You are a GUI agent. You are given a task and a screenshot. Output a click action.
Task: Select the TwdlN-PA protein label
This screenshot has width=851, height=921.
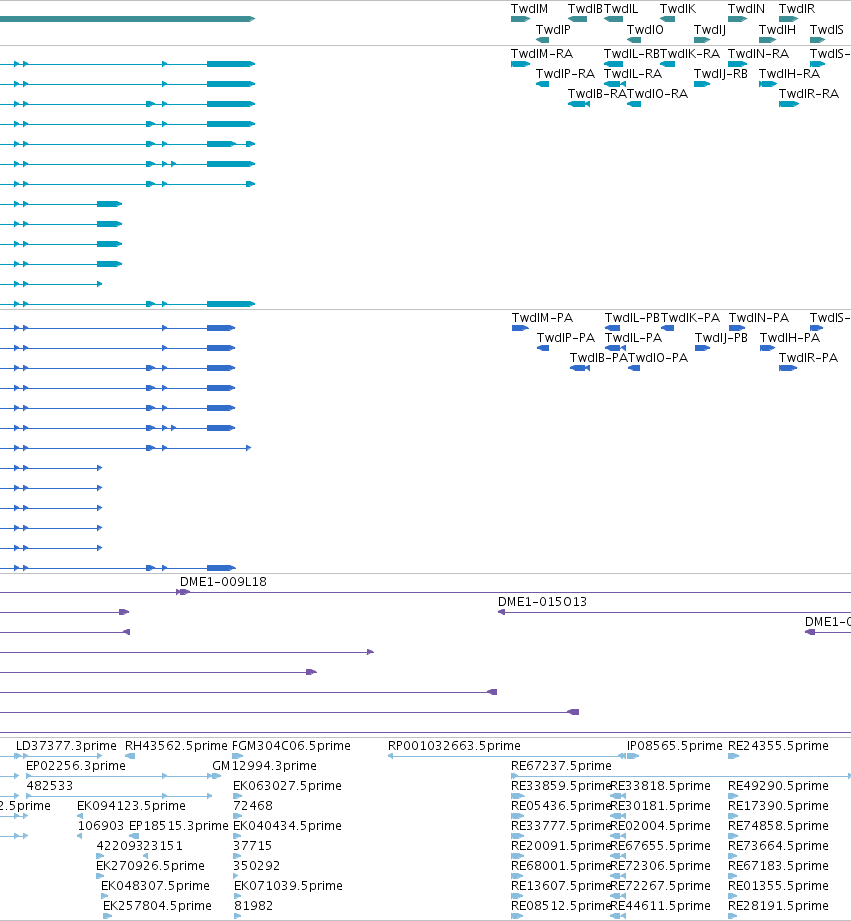point(759,318)
